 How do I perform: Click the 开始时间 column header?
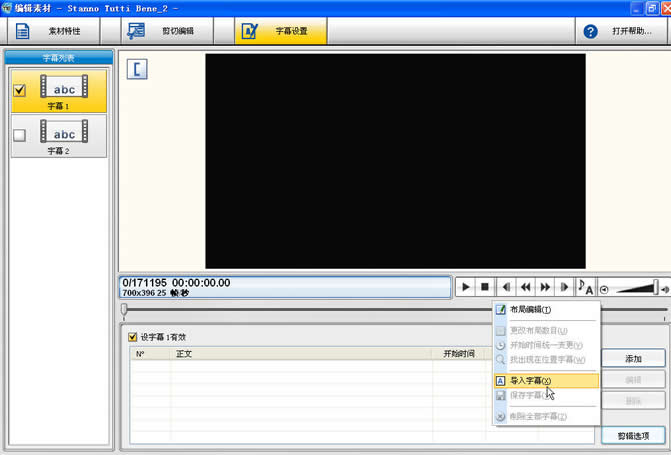click(459, 354)
